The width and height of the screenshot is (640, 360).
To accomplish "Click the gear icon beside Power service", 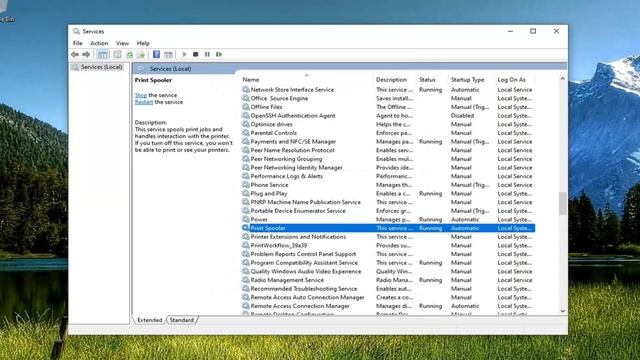I will pos(245,219).
